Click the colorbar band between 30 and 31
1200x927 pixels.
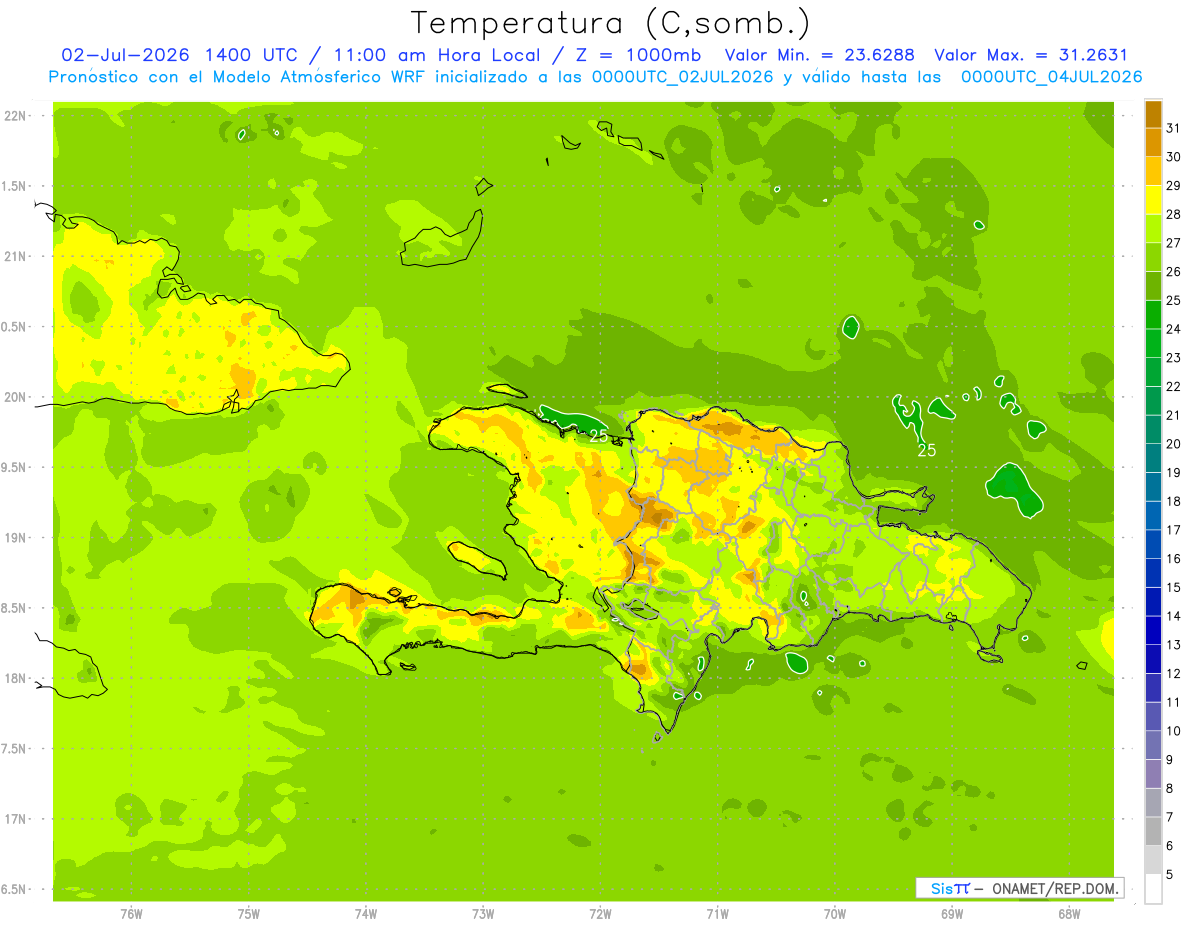coord(1153,143)
